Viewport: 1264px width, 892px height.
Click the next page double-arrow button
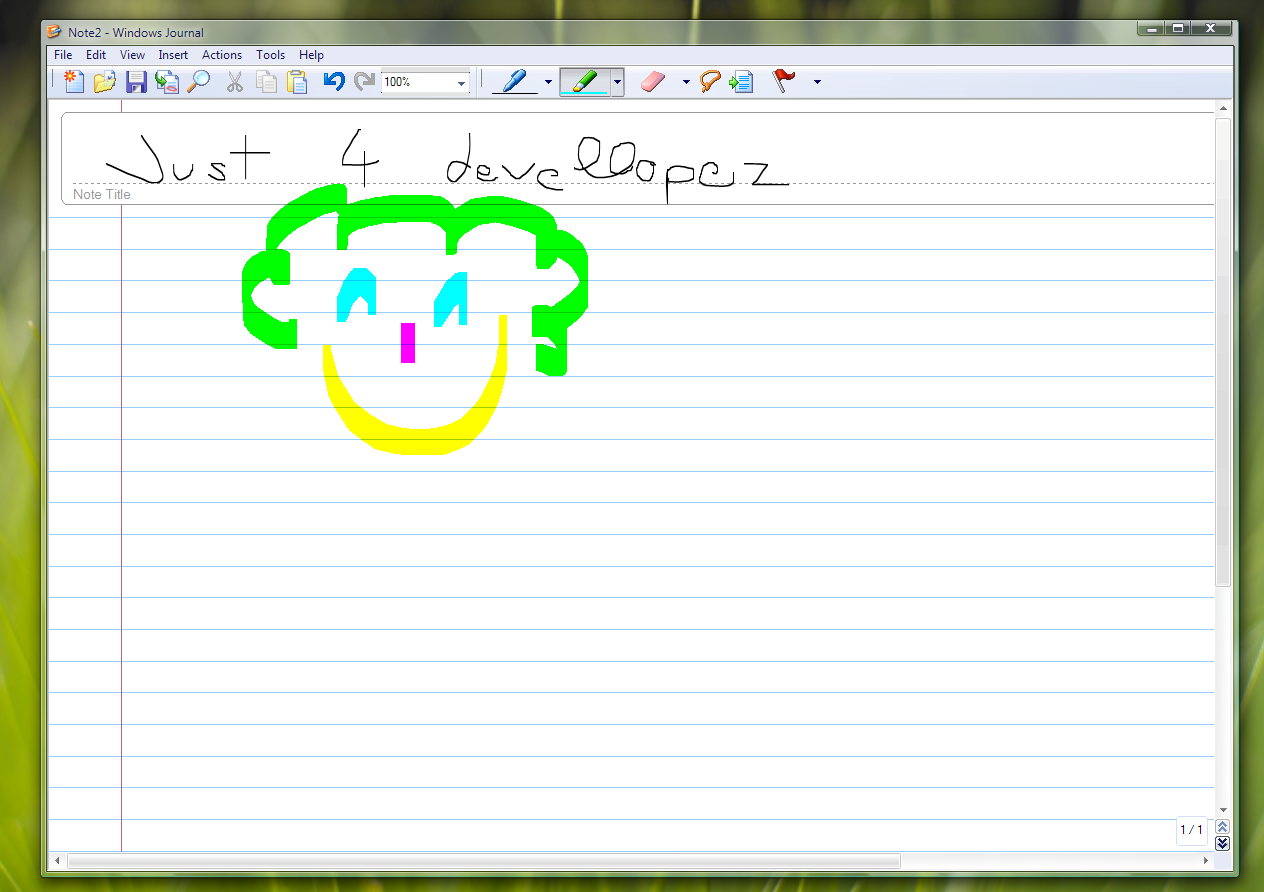pos(1222,844)
